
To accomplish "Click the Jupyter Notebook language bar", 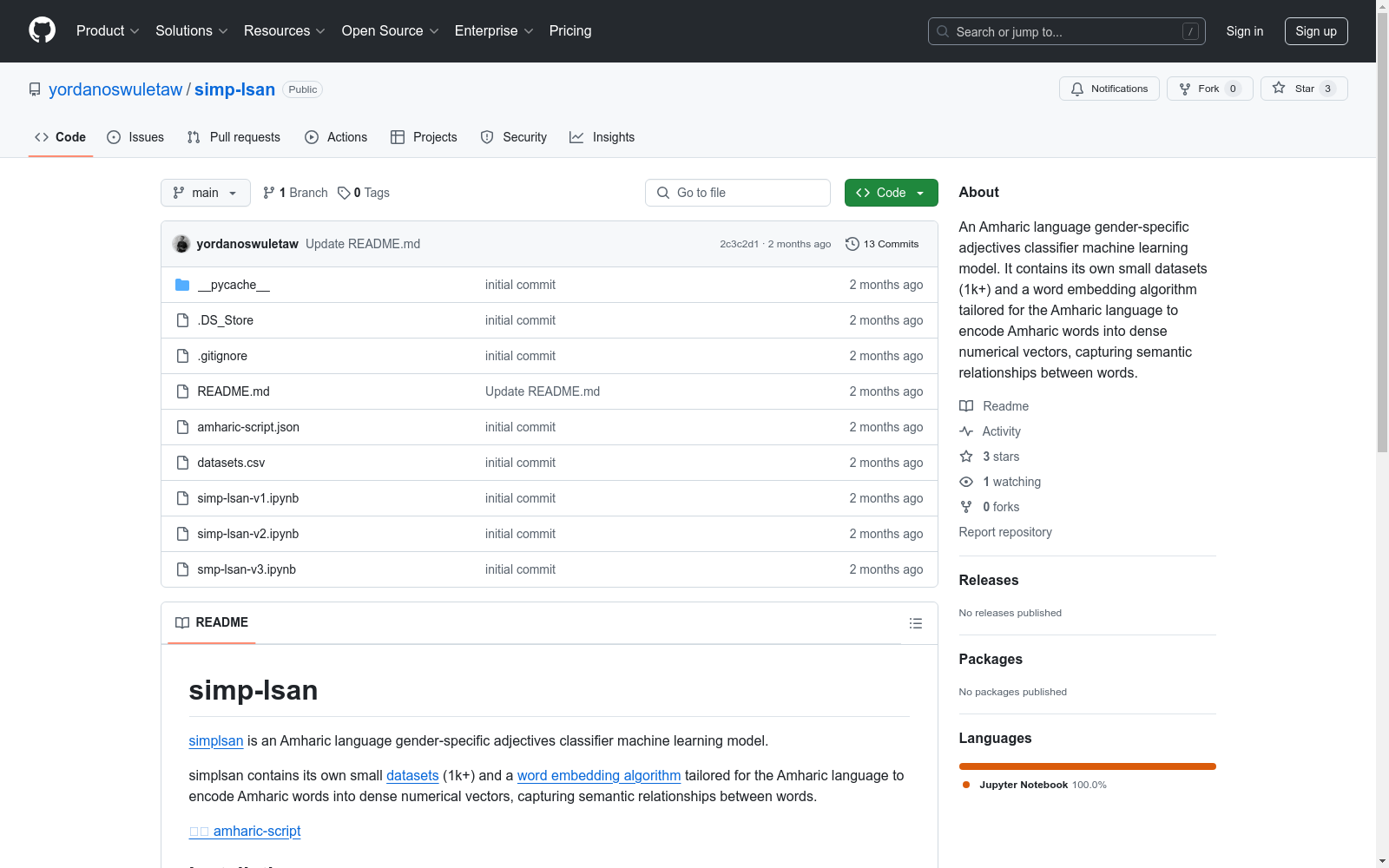I will click(x=1088, y=766).
